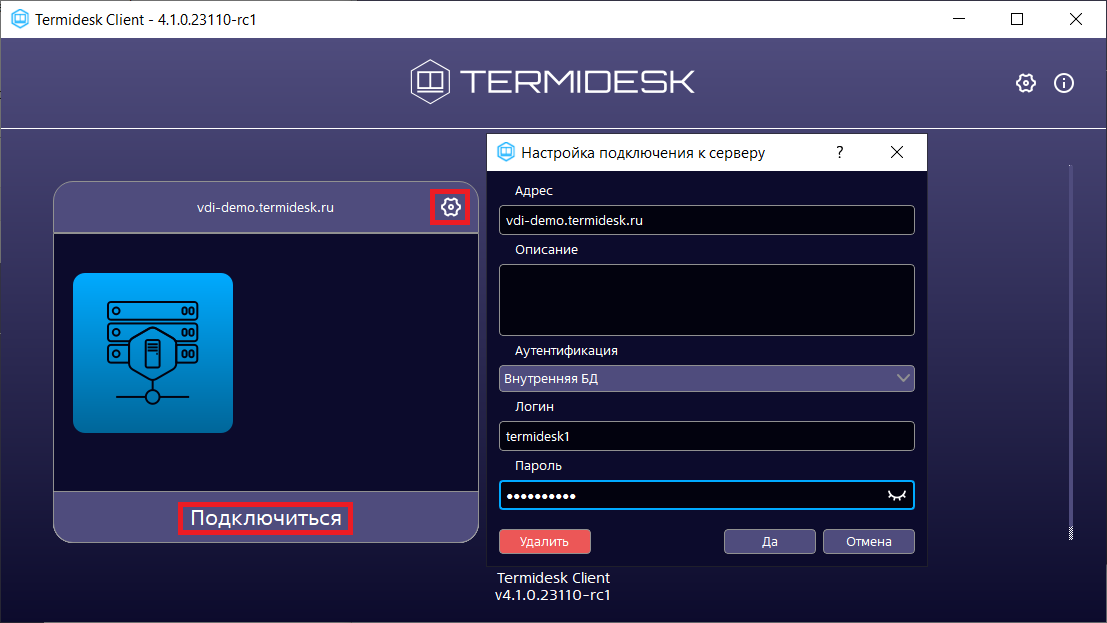Click the dialog title bar Termidesk icon

(506, 153)
